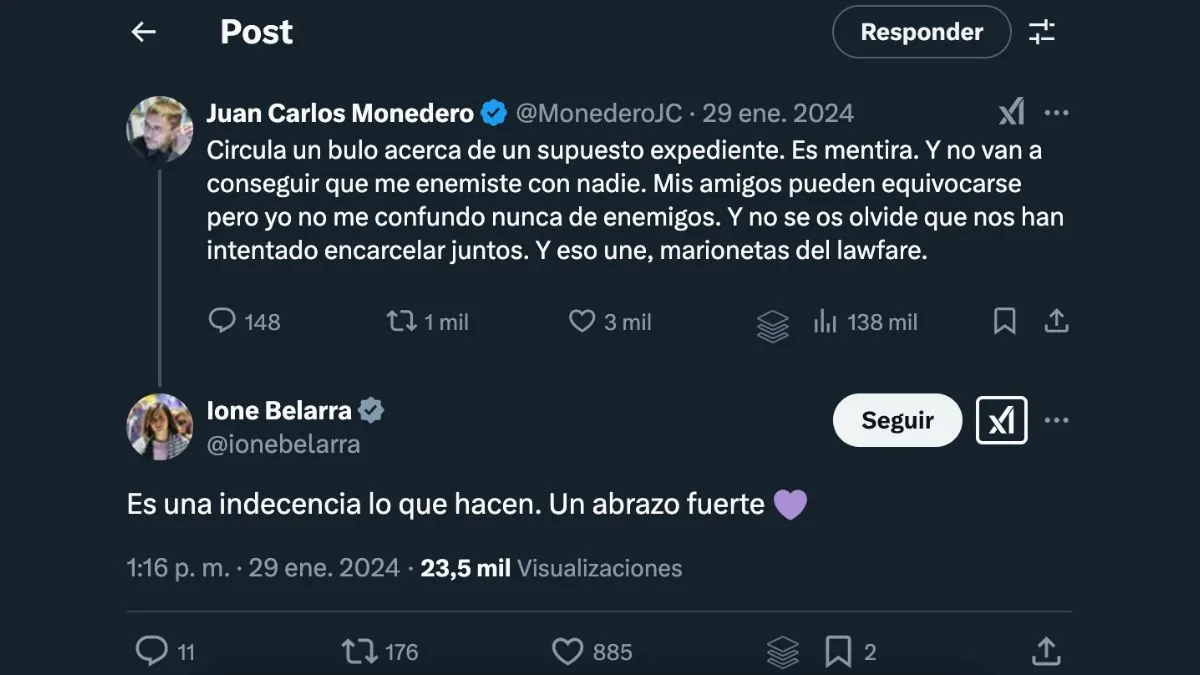Share Juan Carlos Monedero's post

coord(1056,321)
